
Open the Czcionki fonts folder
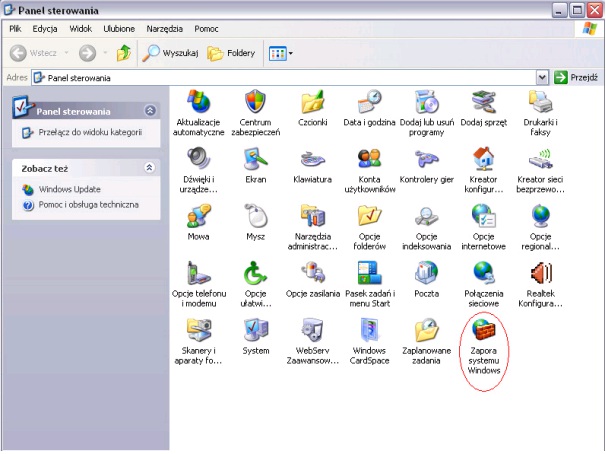point(312,102)
